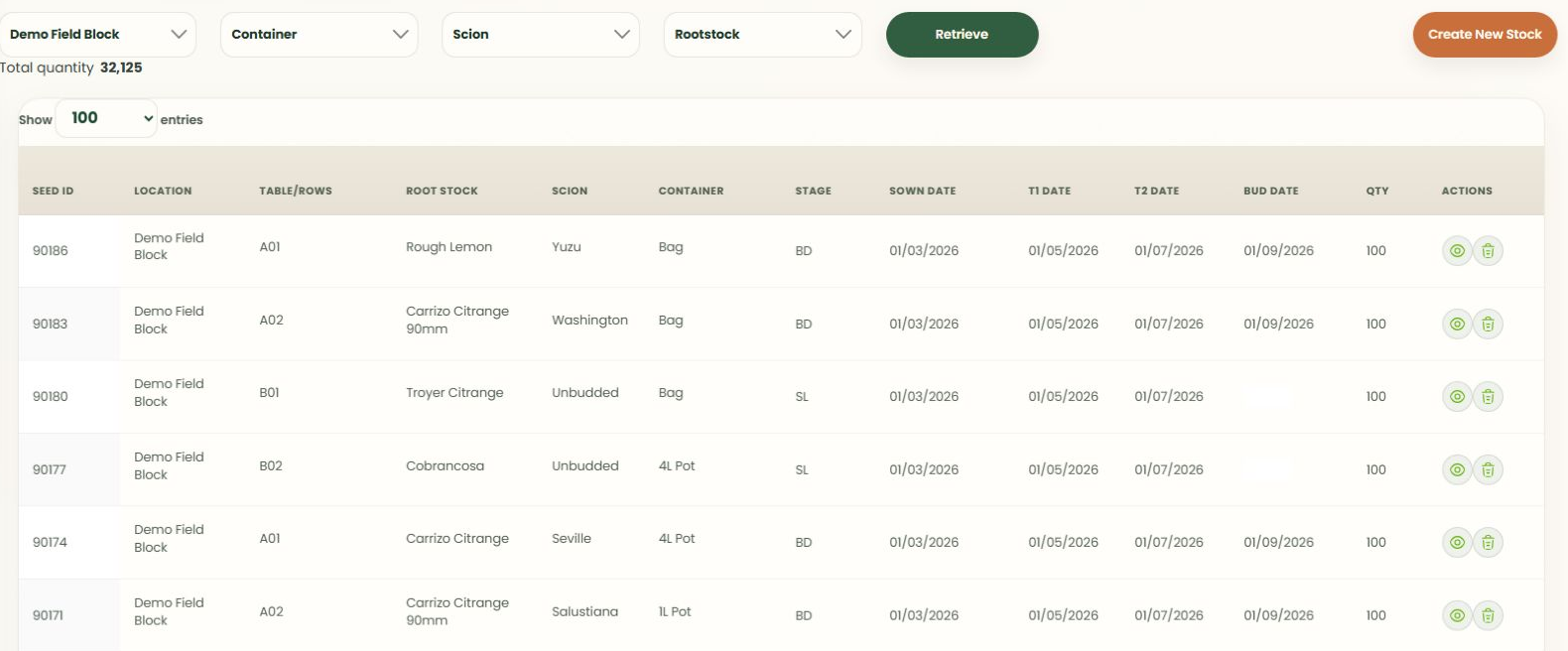Sort table by Location column header

[x=163, y=191]
